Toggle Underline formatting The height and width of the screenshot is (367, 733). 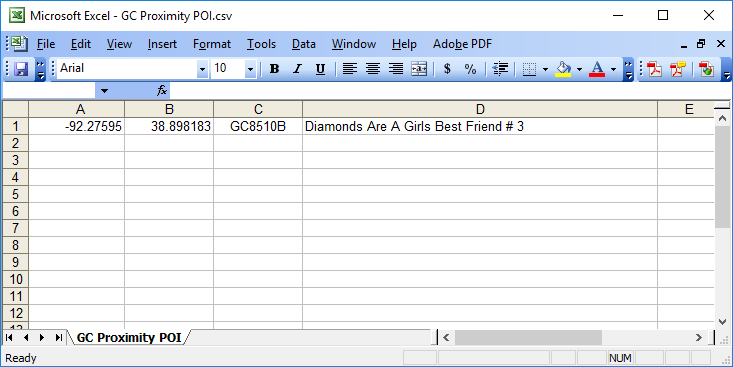coord(320,69)
